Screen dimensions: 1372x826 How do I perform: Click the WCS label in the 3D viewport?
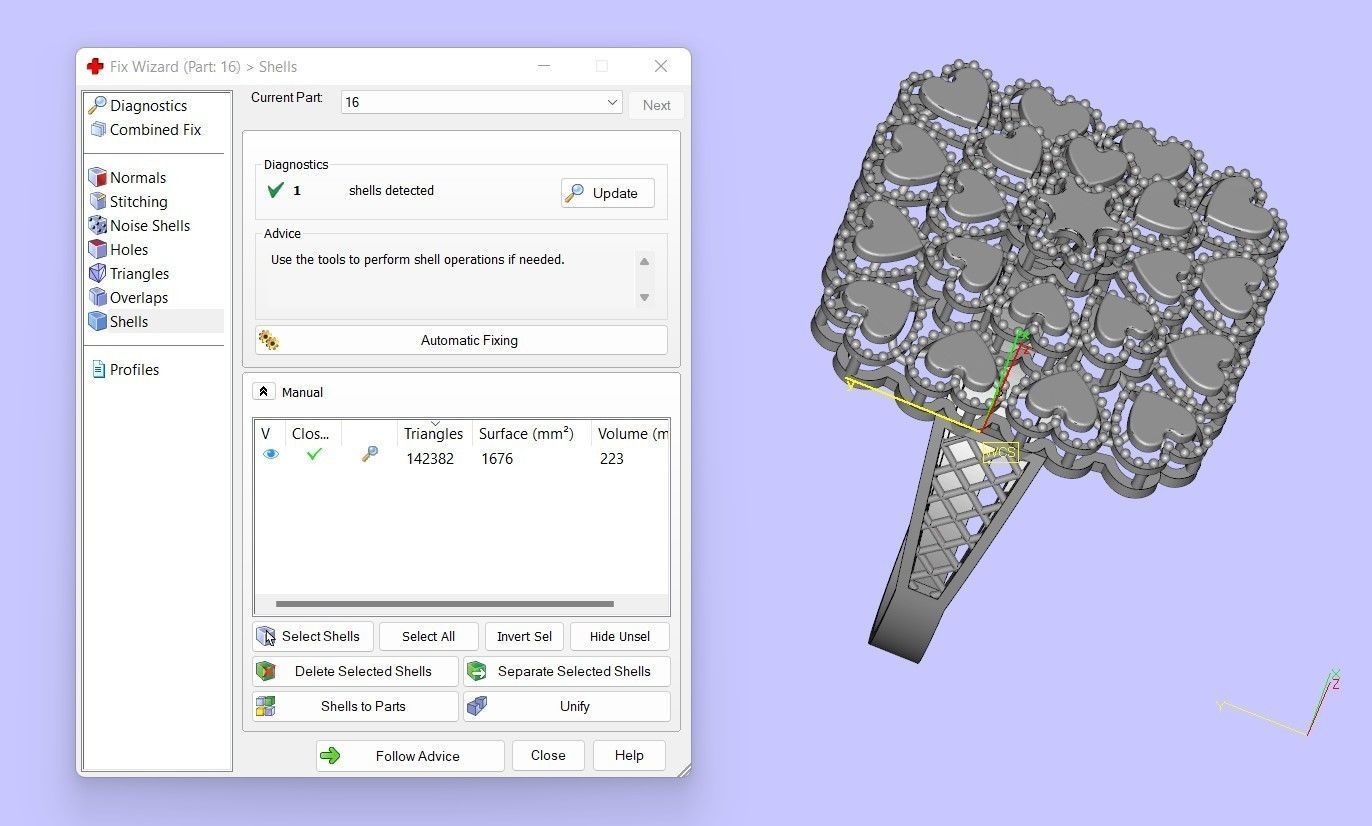point(999,452)
